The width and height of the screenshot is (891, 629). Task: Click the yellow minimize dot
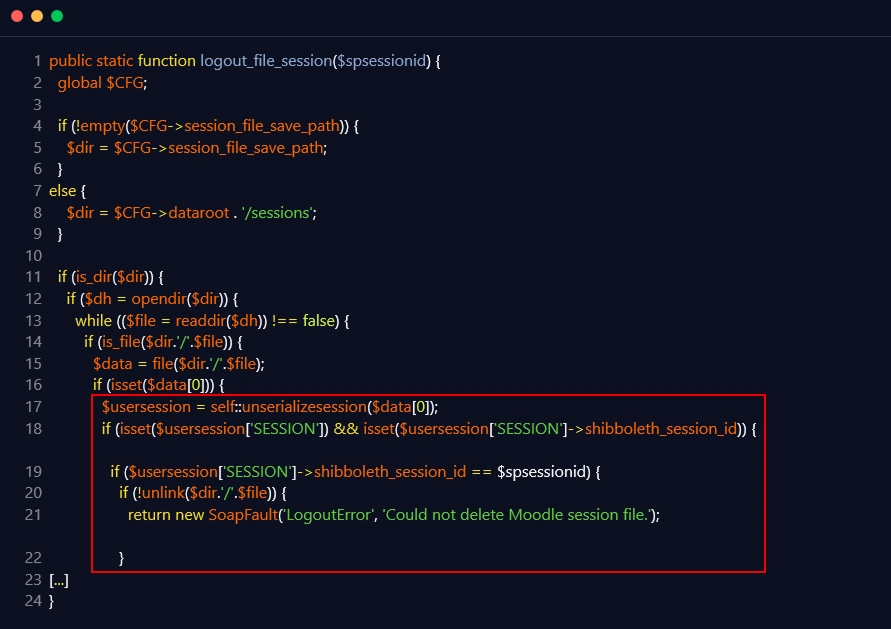37,16
